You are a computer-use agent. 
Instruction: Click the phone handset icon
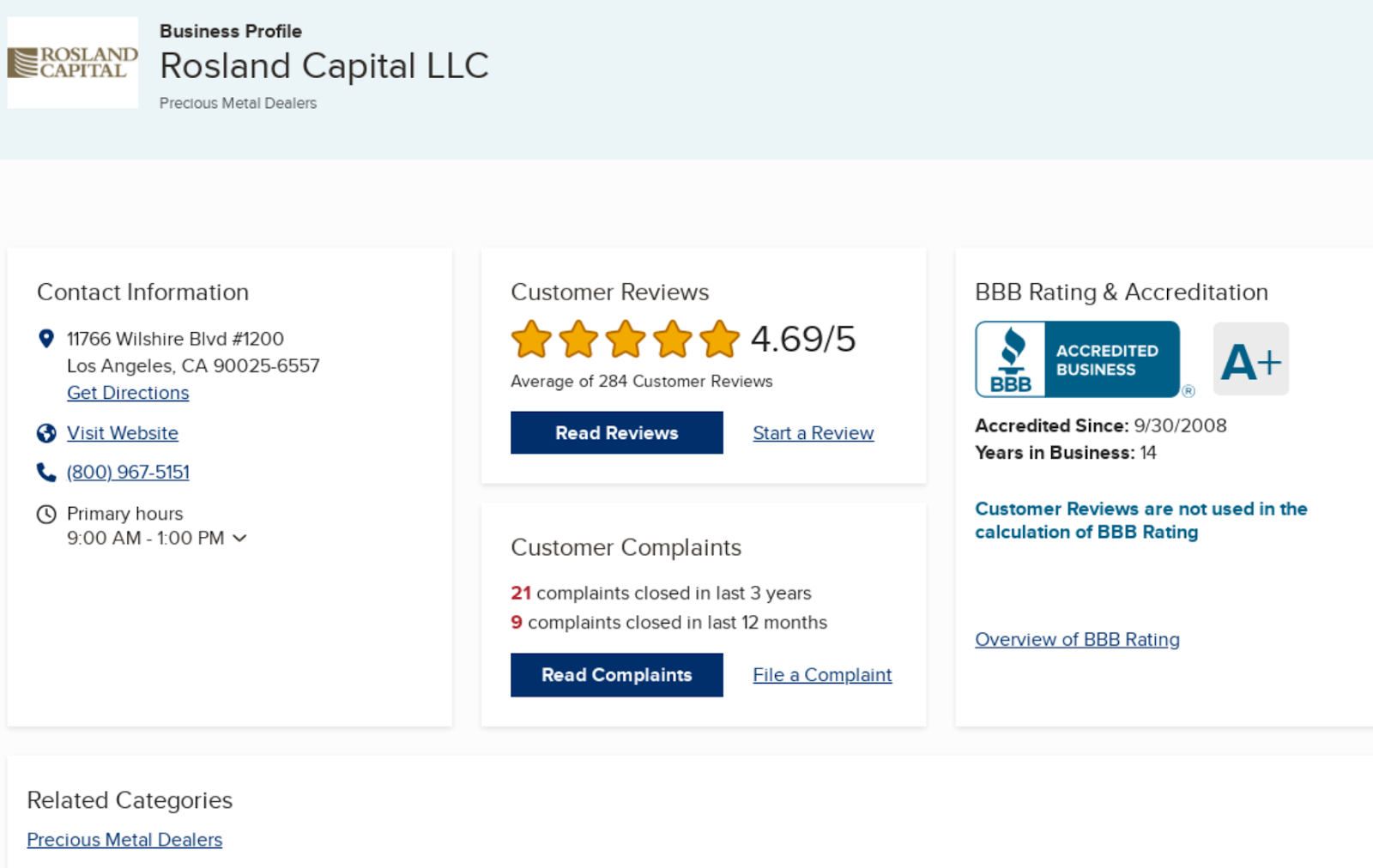[x=46, y=472]
